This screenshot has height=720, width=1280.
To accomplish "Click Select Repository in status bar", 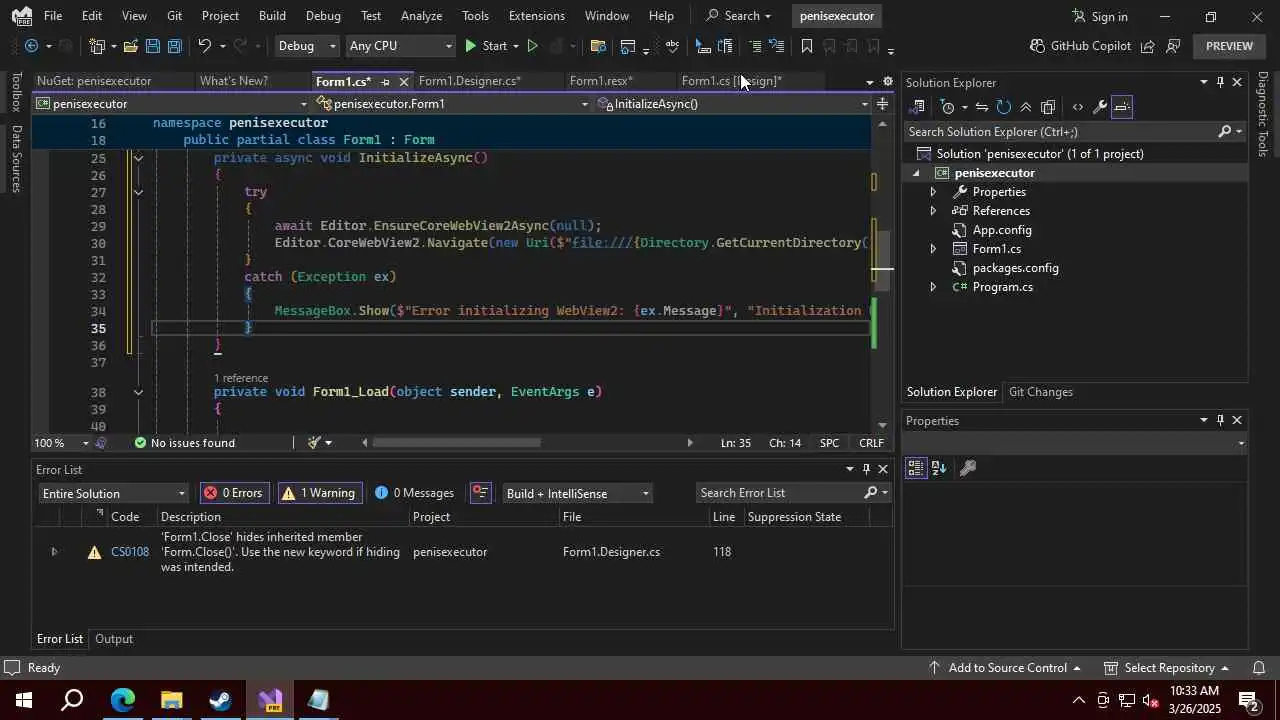I will (1168, 668).
